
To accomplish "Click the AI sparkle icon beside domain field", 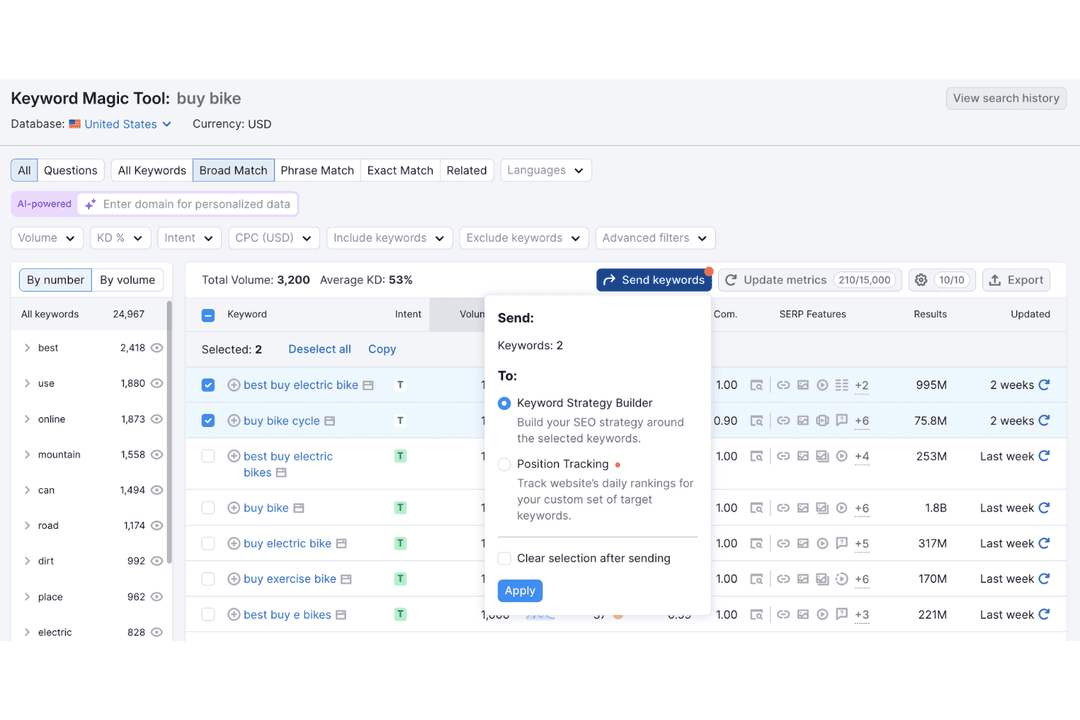I will [90, 204].
